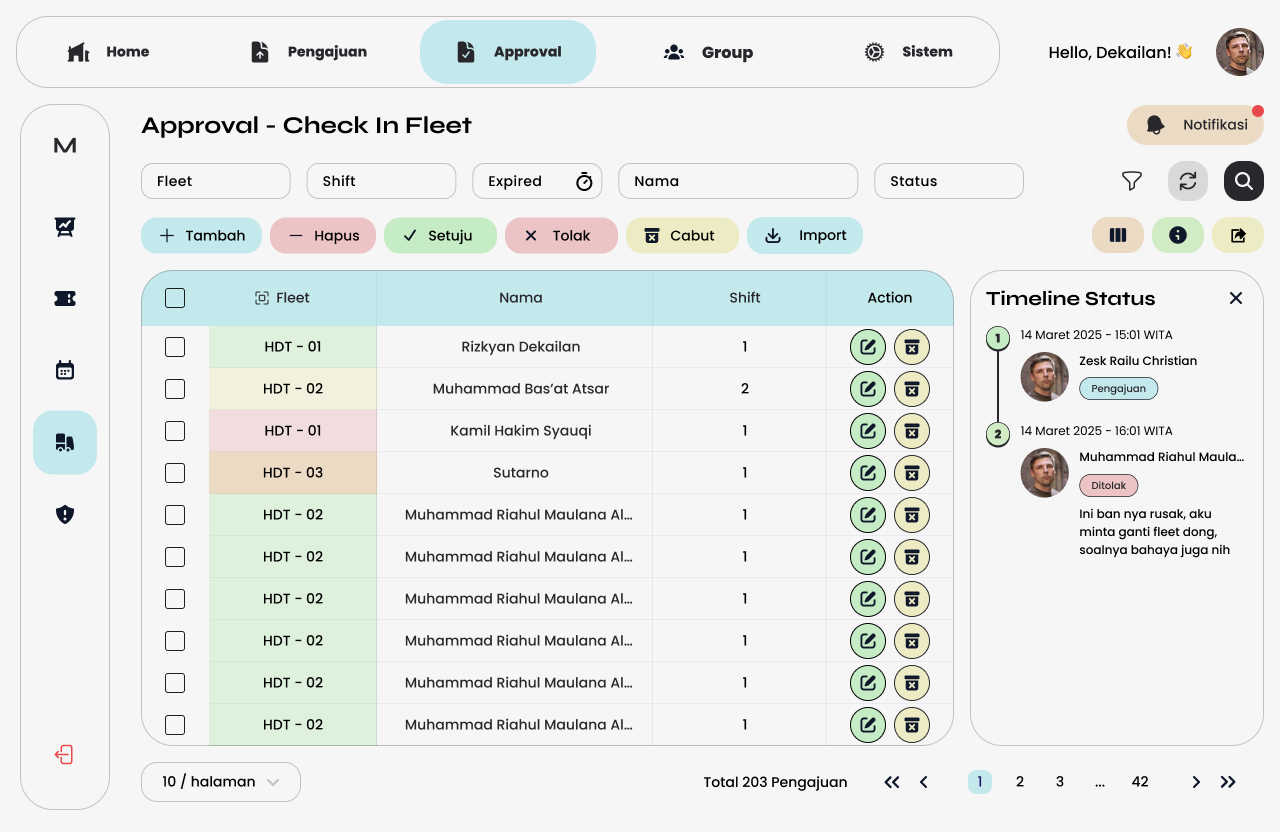1280x832 pixels.
Task: Open the calendar icon in sidebar
Action: 65,370
